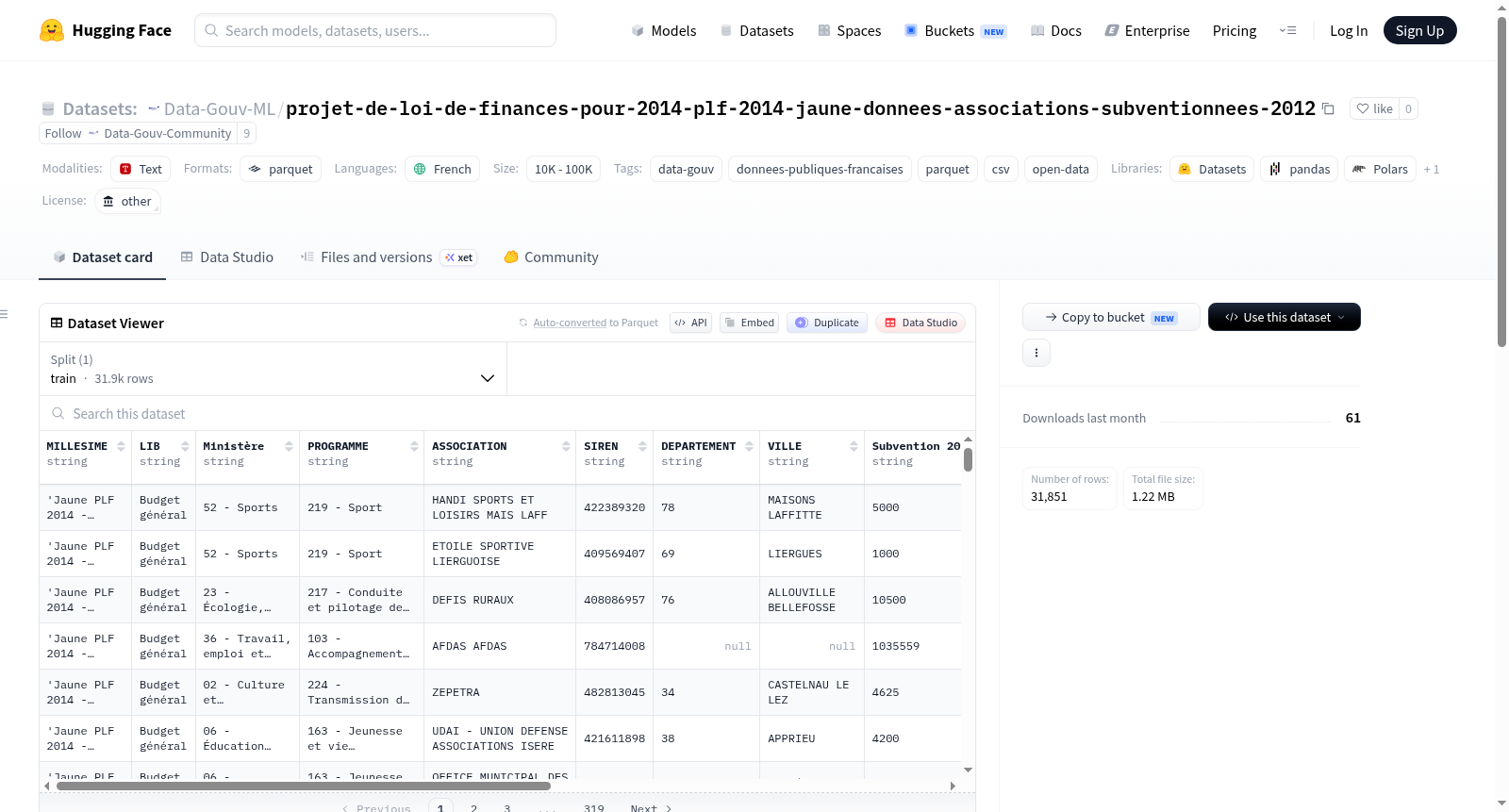Sort by ASSOCIATION column sort icon
Screen dimensions: 1509x812
(566, 446)
